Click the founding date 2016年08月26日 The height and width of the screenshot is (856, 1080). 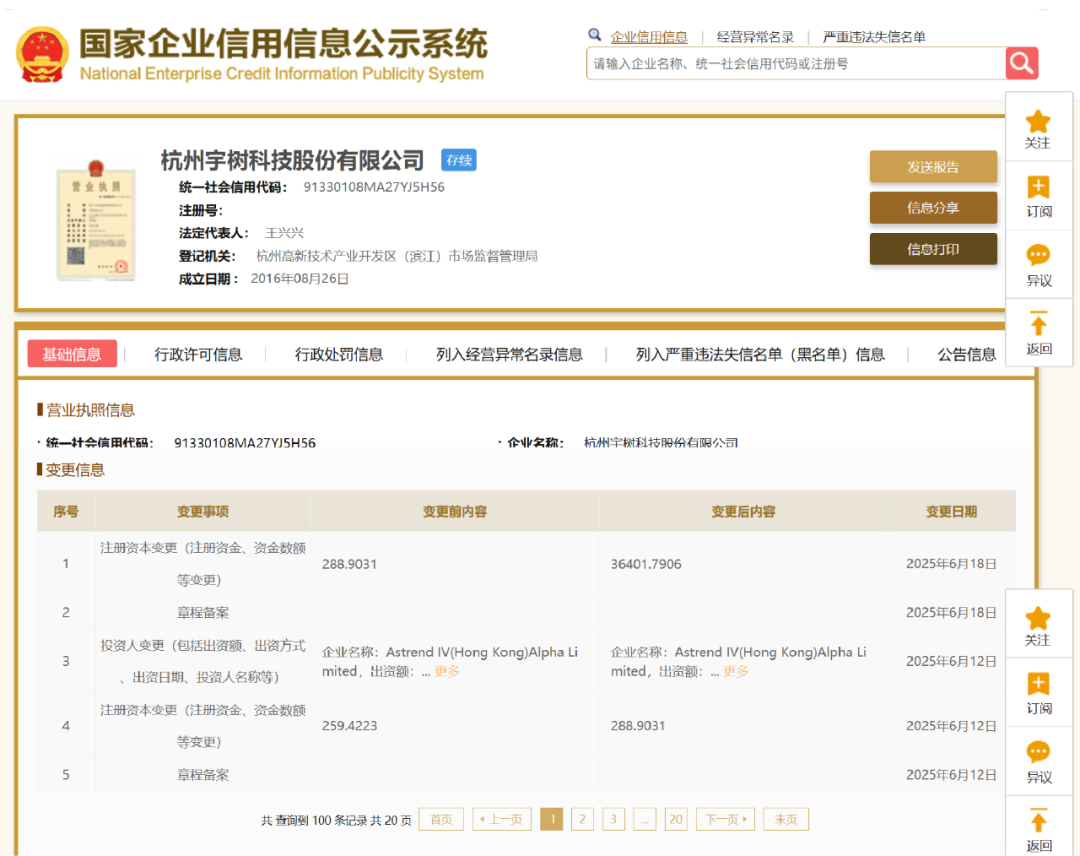[x=300, y=279]
